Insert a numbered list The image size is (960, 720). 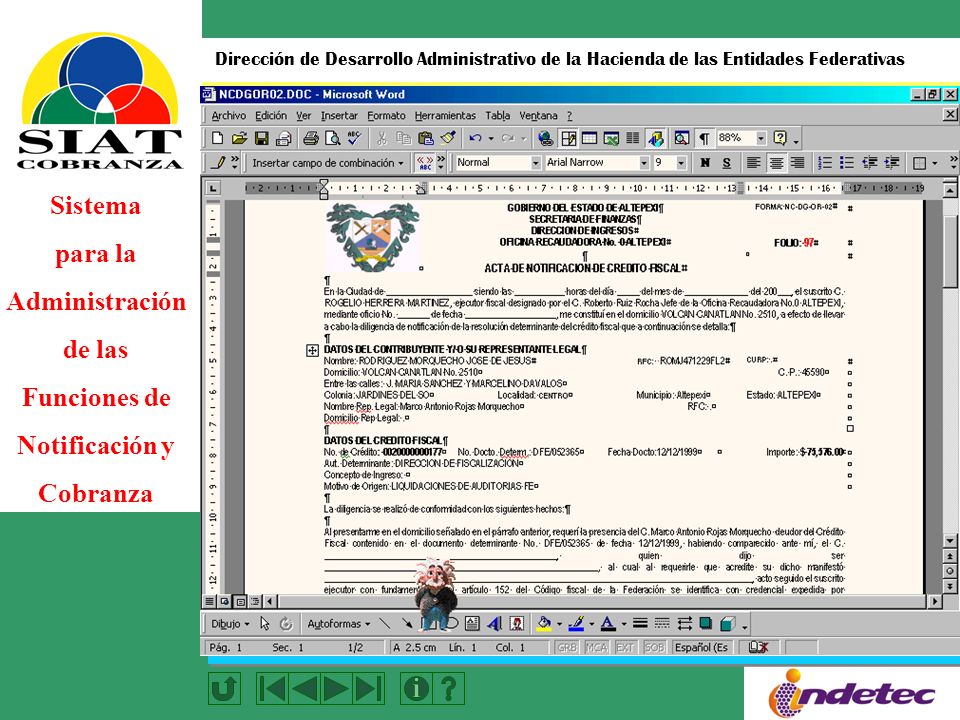click(x=825, y=163)
